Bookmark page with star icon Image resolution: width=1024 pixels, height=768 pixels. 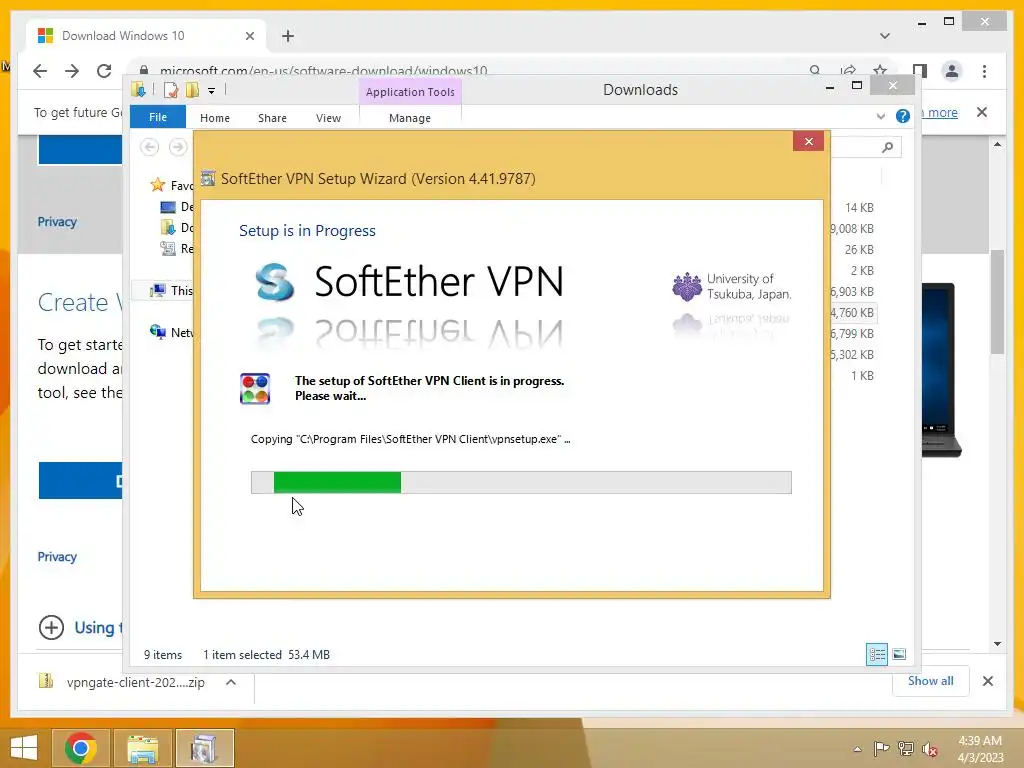click(880, 71)
